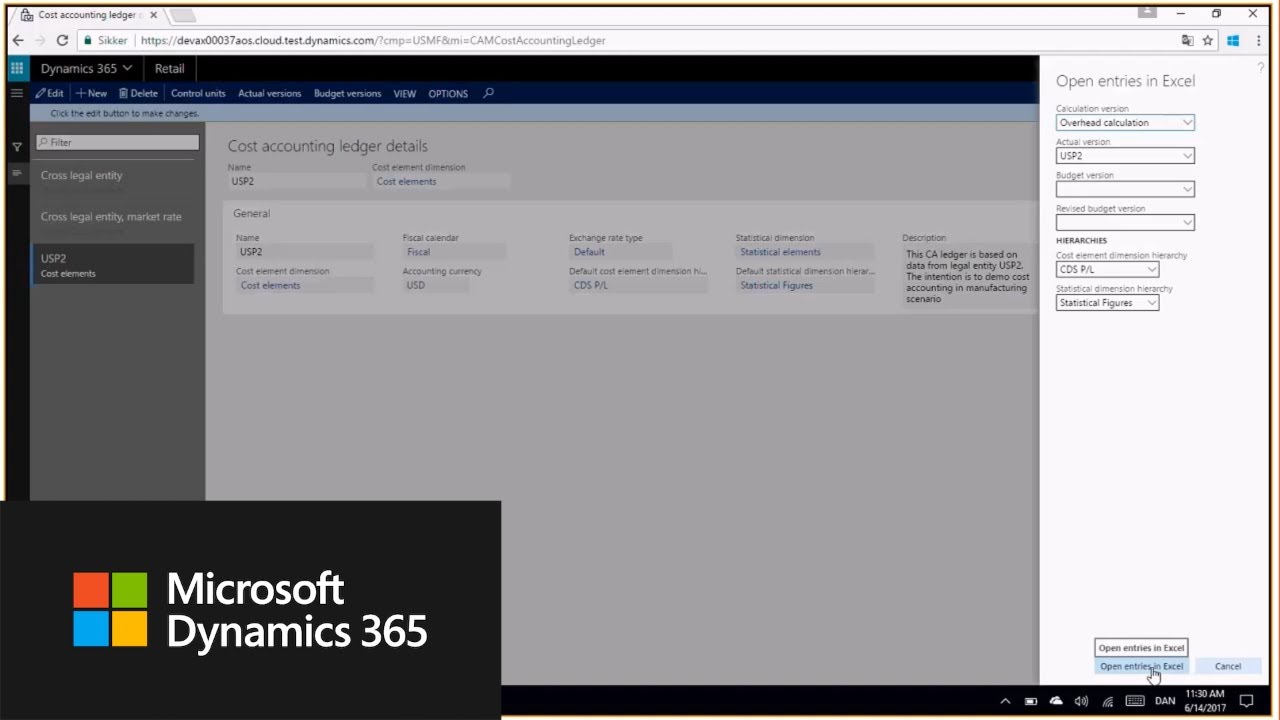The width and height of the screenshot is (1280, 720).
Task: Follow the Statistical elements link
Action: pyautogui.click(x=780, y=252)
